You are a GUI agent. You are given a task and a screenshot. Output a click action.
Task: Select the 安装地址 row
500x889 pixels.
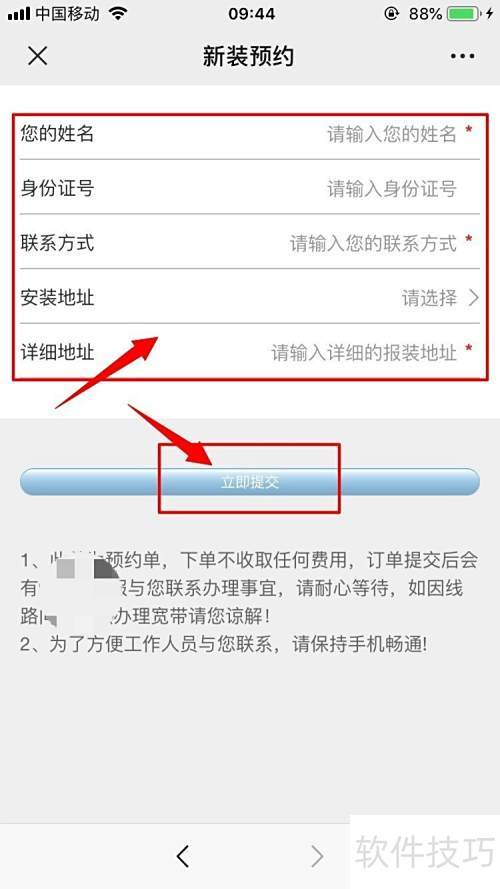249,297
